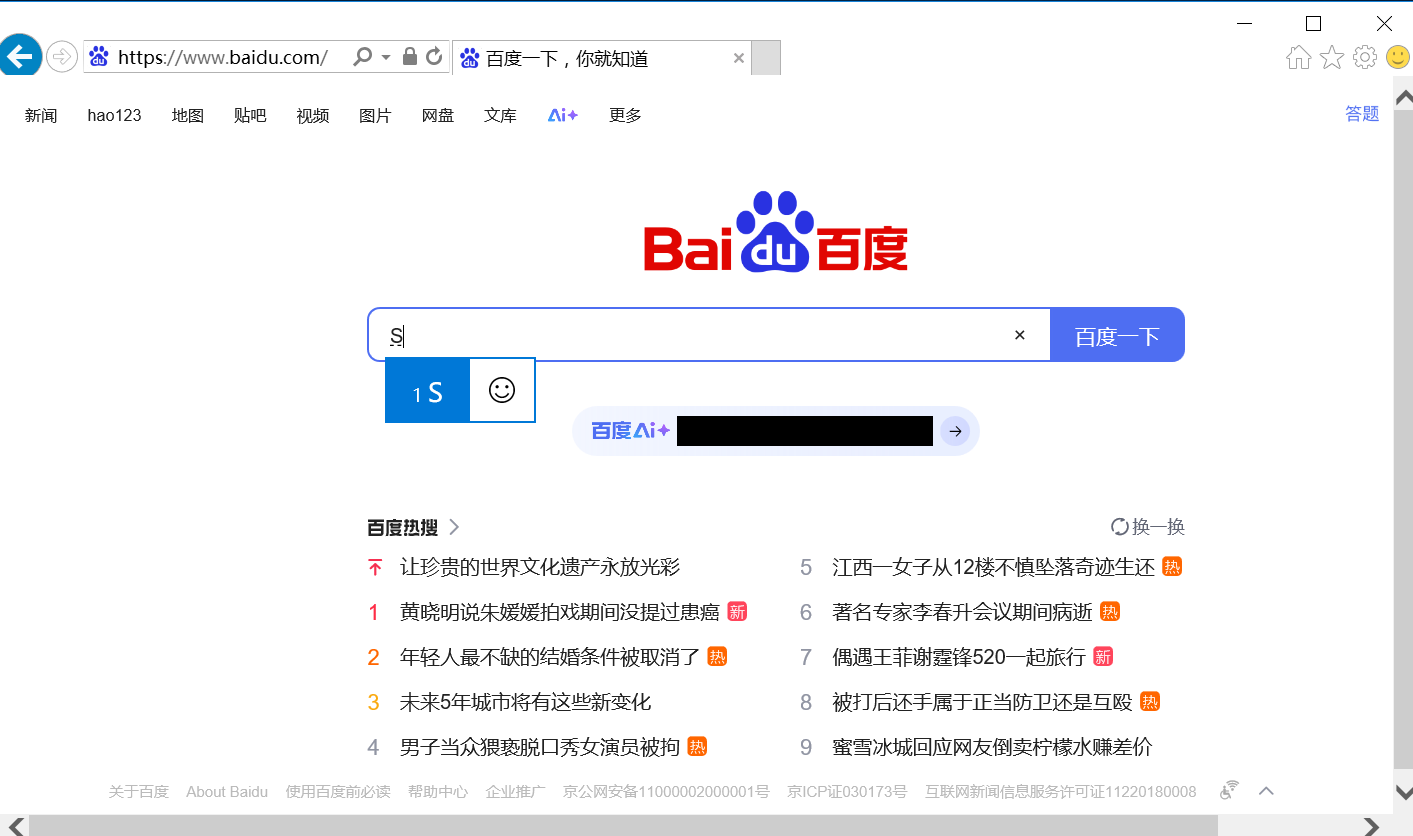Open 京ICP证030173号 footer link
The width and height of the screenshot is (1413, 836).
point(847,791)
